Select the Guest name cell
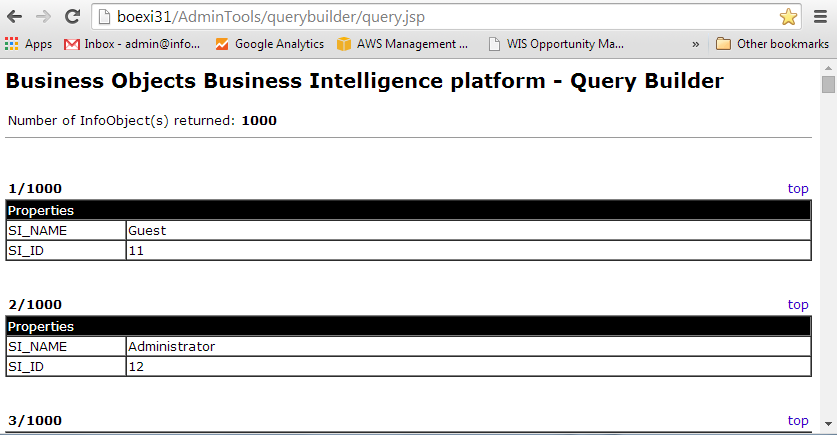 point(469,231)
